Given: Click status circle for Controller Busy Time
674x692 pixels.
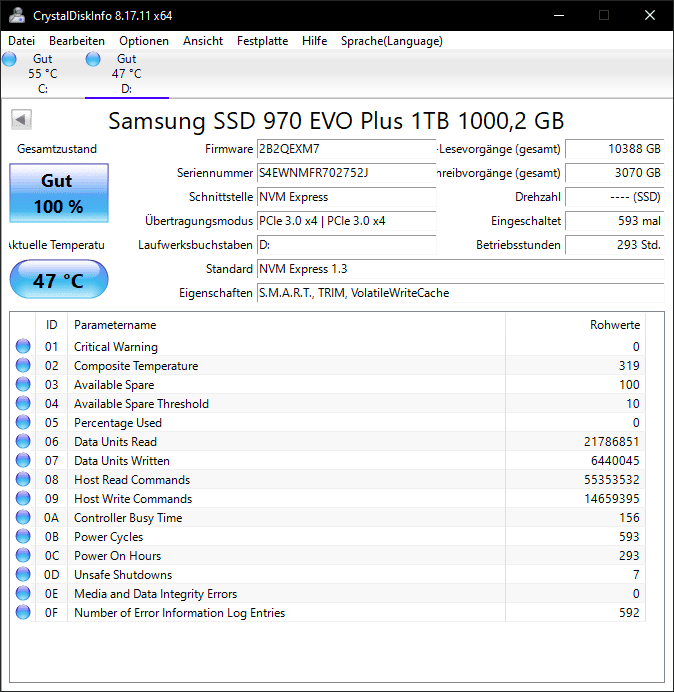Looking at the screenshot, I should coord(23,517).
